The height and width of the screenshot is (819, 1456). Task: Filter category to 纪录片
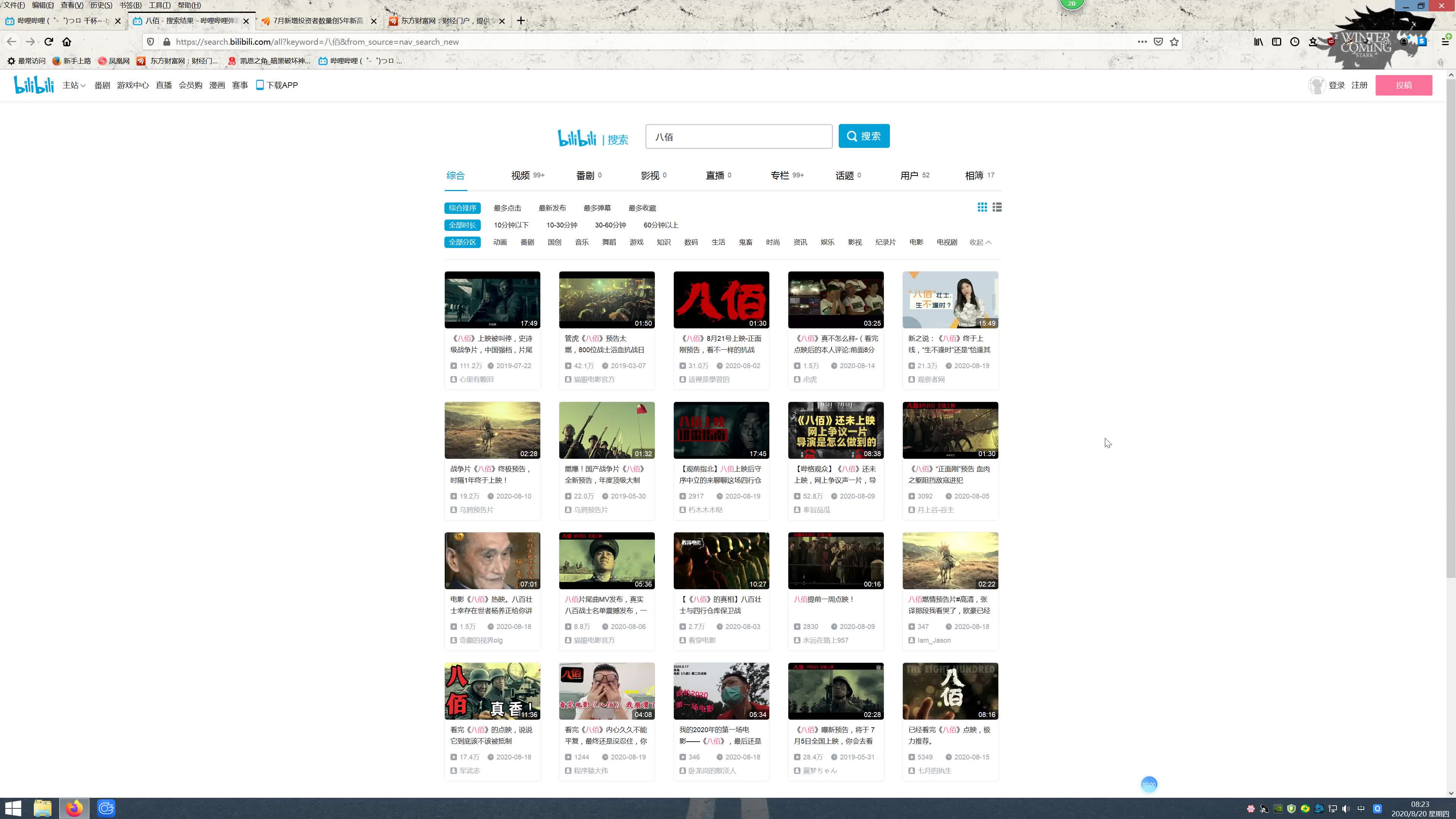point(885,242)
